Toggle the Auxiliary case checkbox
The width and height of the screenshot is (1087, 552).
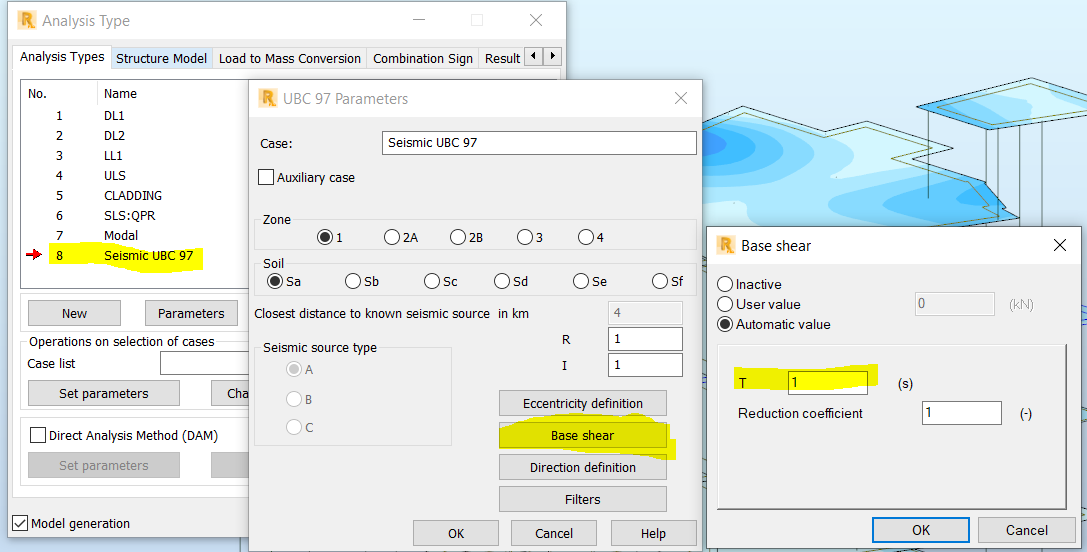coord(266,177)
